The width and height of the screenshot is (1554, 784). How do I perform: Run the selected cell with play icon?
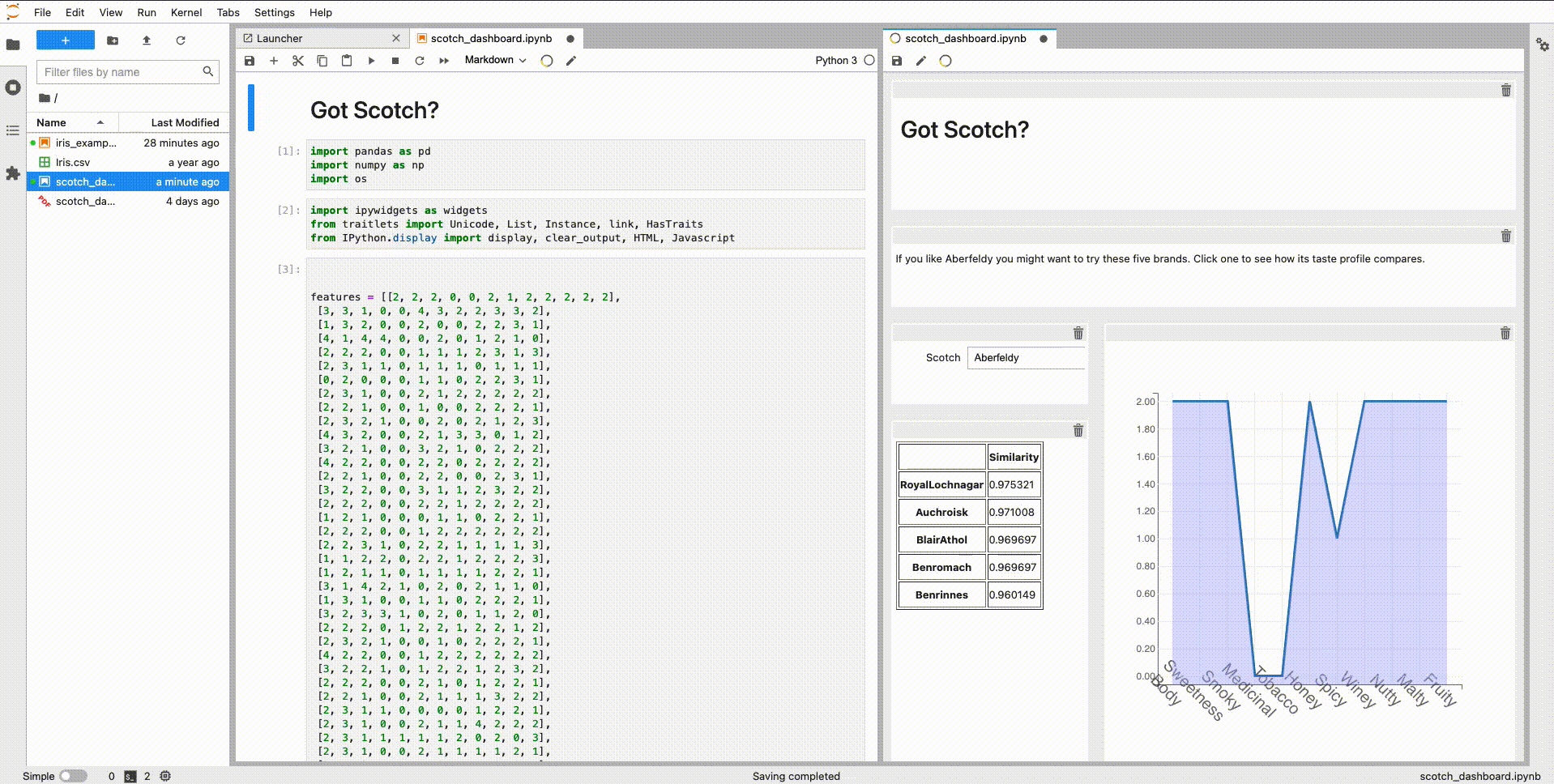click(371, 61)
